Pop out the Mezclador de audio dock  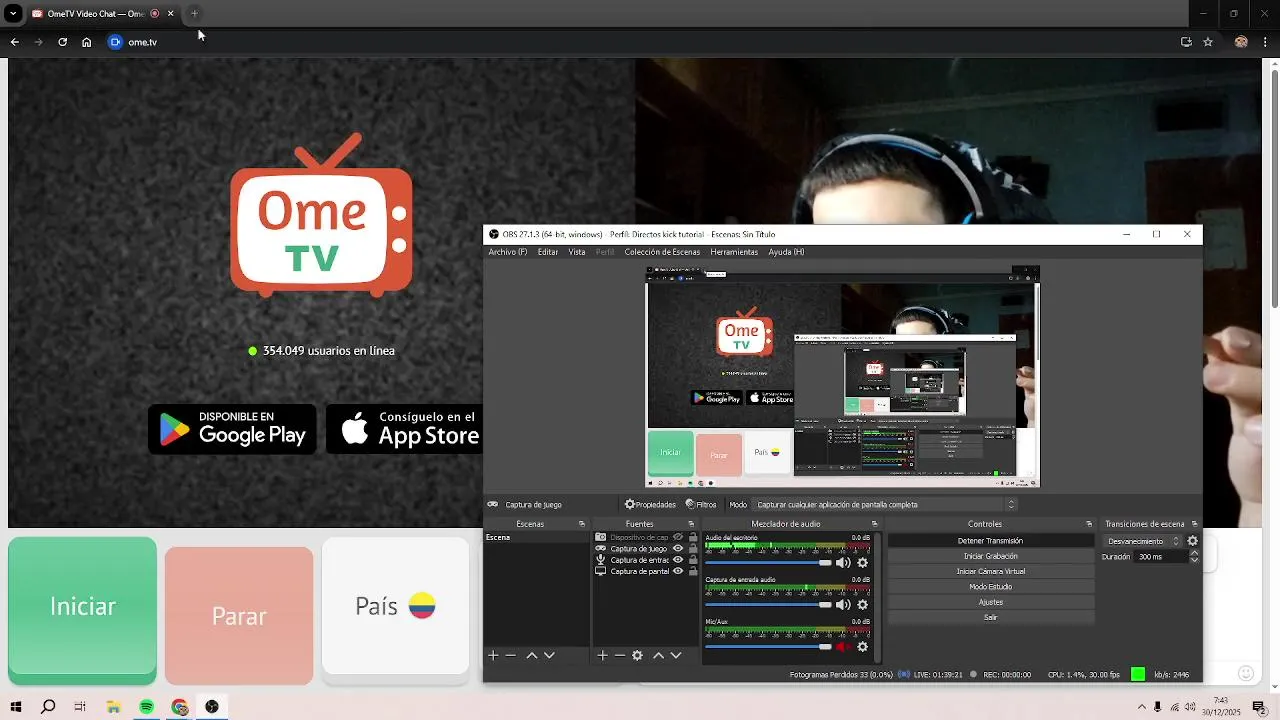click(x=874, y=524)
